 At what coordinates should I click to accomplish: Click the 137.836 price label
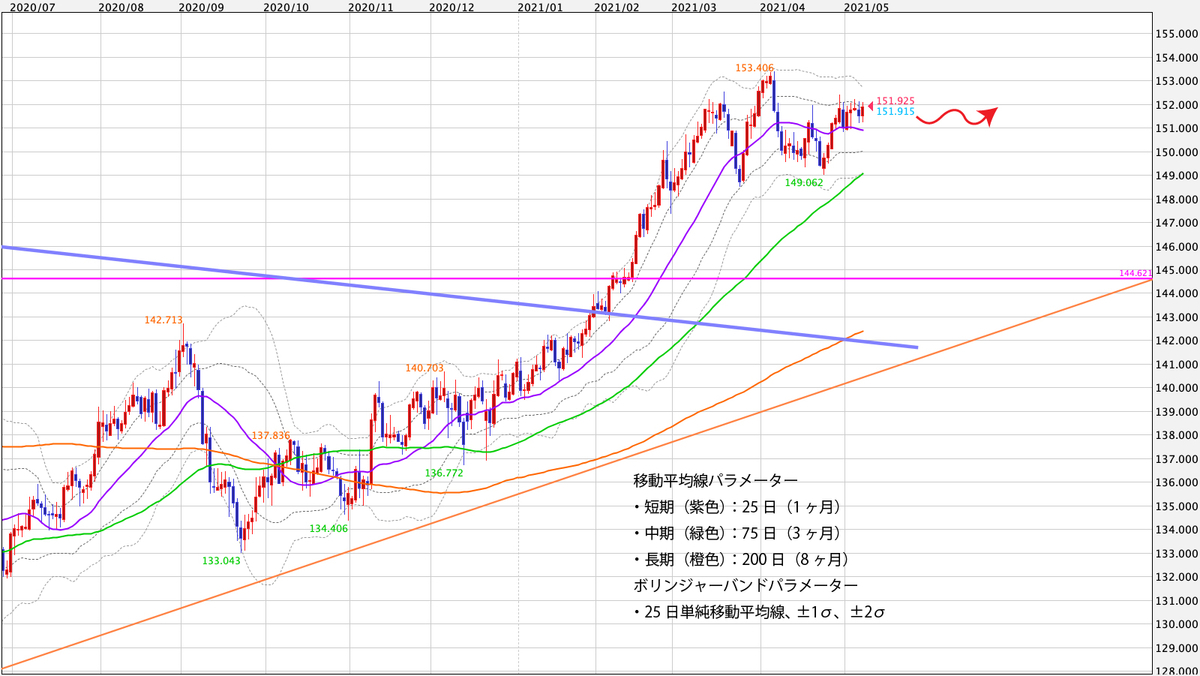coord(272,436)
